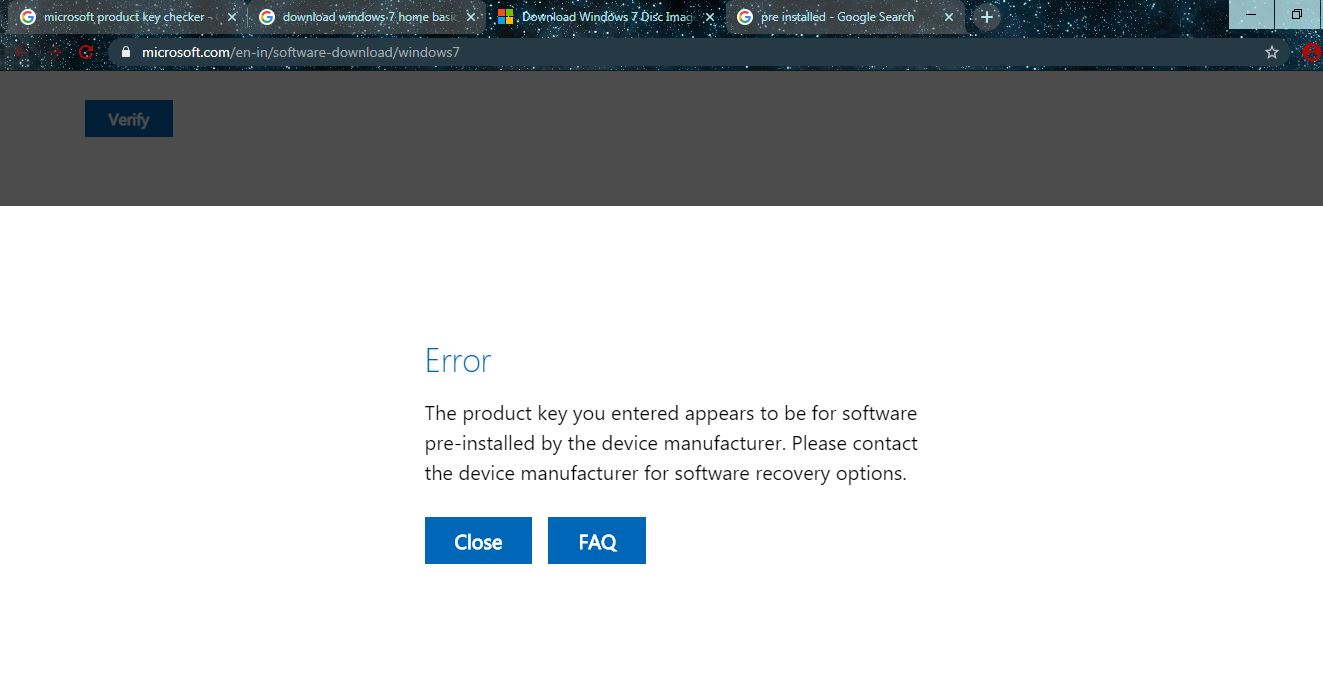Open the Chrome profile avatar
Viewport: 1323px width, 686px height.
pyautogui.click(x=1313, y=52)
